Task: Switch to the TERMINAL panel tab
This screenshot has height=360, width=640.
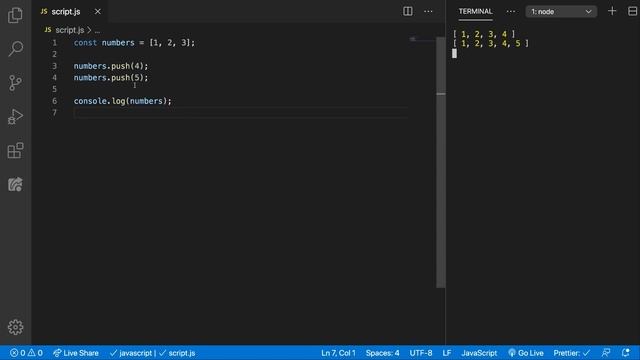Action: point(475,11)
